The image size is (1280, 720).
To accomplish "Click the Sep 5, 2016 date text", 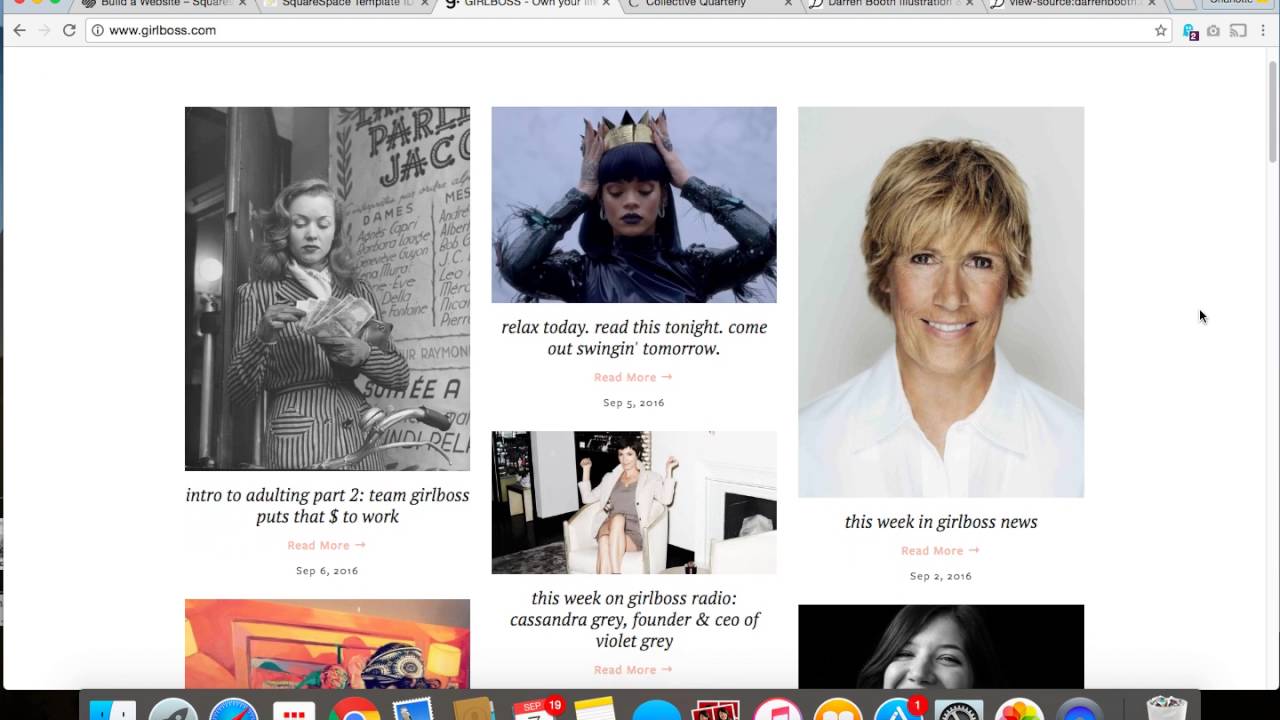I will (634, 403).
